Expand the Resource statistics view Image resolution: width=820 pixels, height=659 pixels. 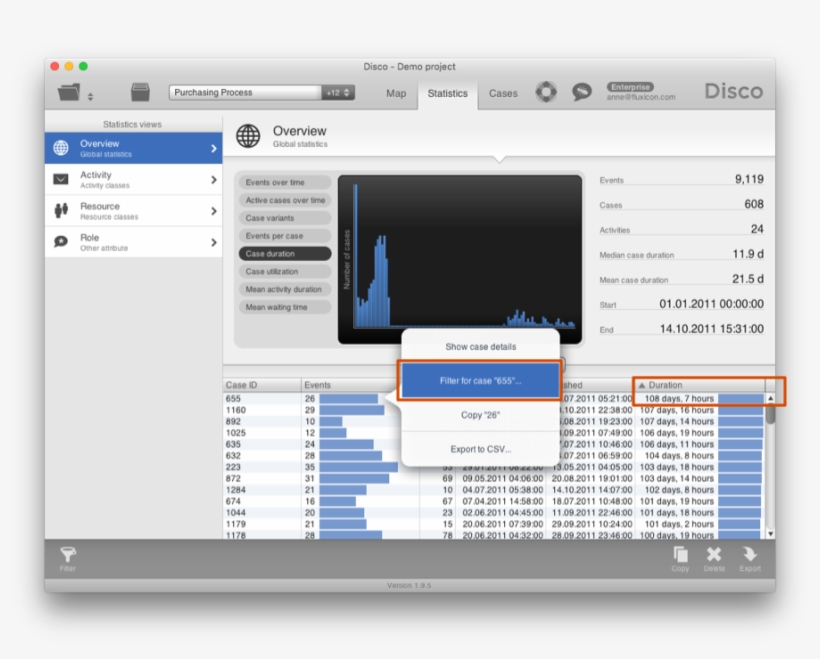tap(133, 211)
